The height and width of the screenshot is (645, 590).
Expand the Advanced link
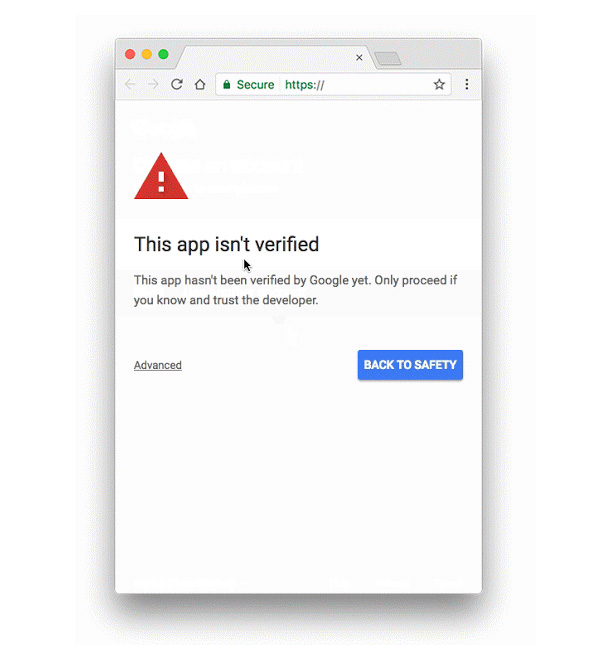point(158,365)
